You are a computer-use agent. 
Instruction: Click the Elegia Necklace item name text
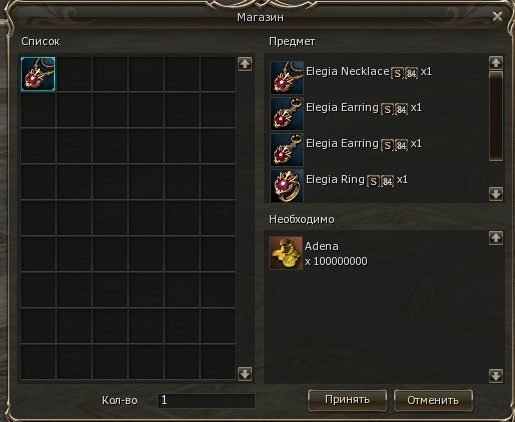coord(348,71)
